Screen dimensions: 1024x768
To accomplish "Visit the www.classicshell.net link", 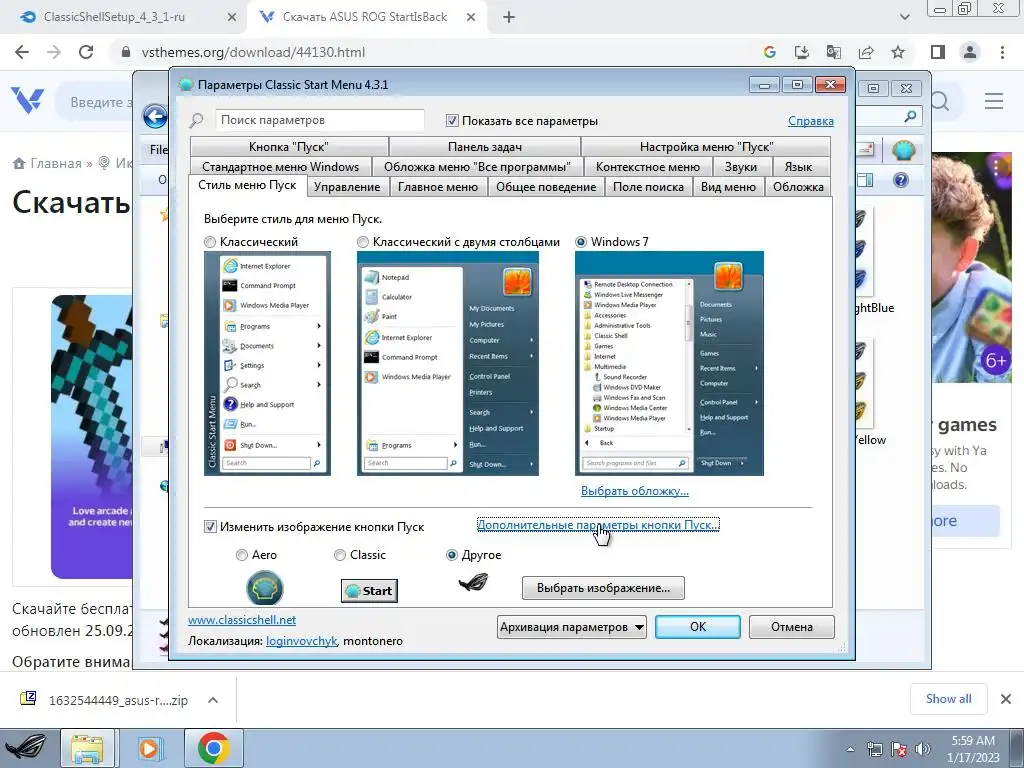I will (x=242, y=620).
